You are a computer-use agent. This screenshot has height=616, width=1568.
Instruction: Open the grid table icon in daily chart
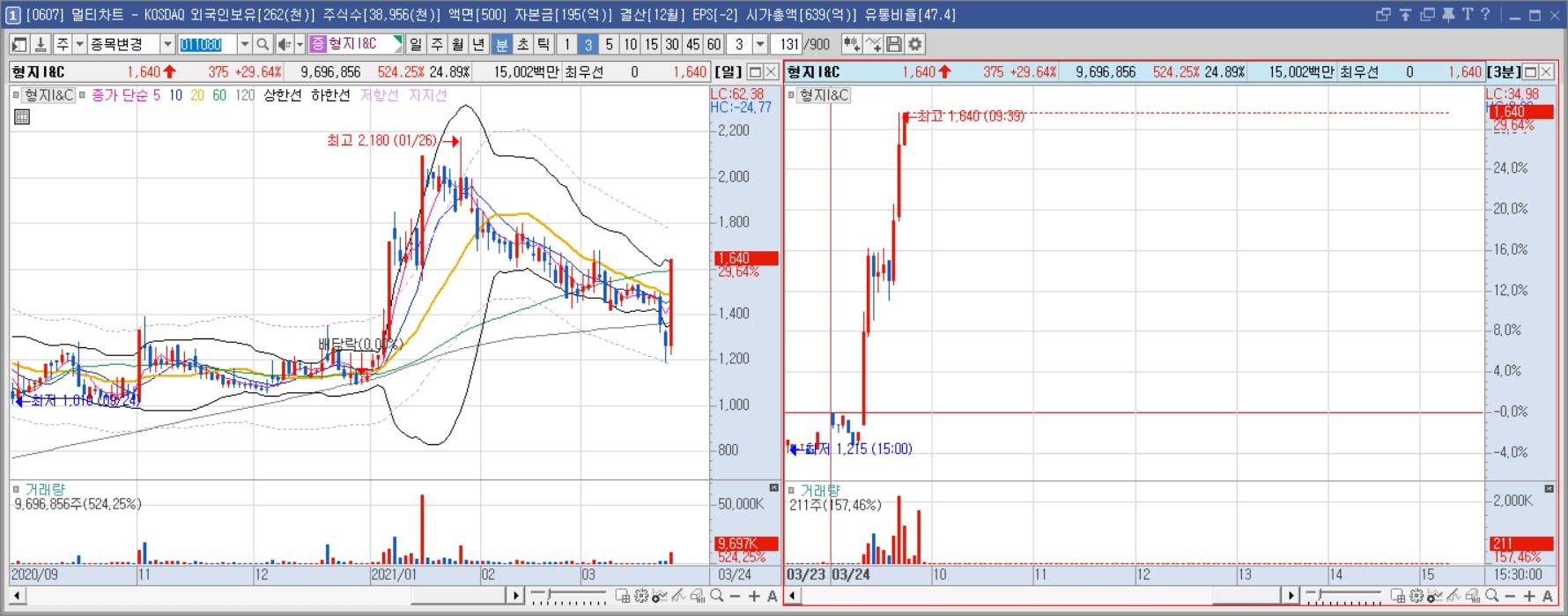[22, 116]
